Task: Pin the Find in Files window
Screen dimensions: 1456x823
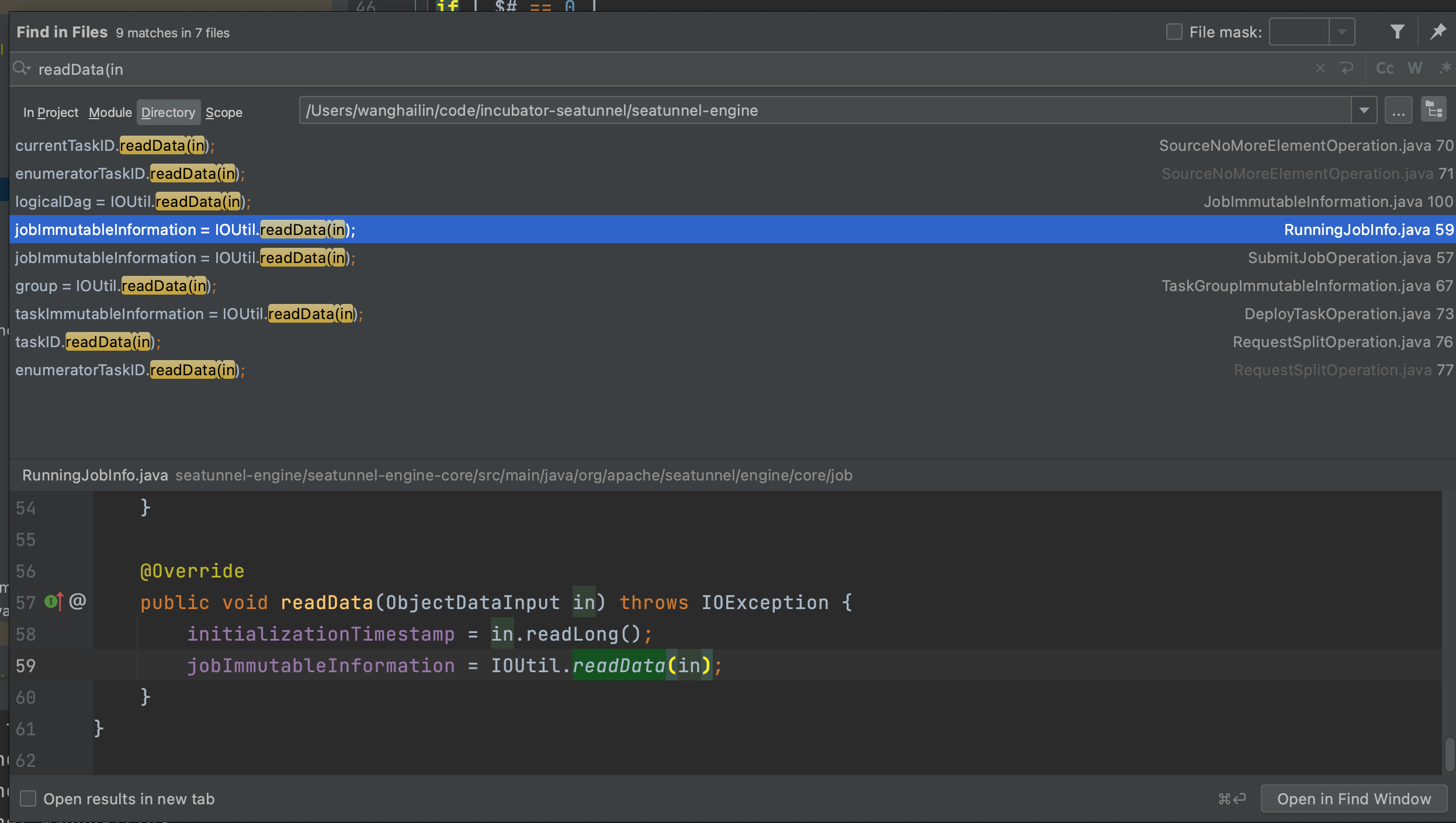Action: click(1438, 32)
